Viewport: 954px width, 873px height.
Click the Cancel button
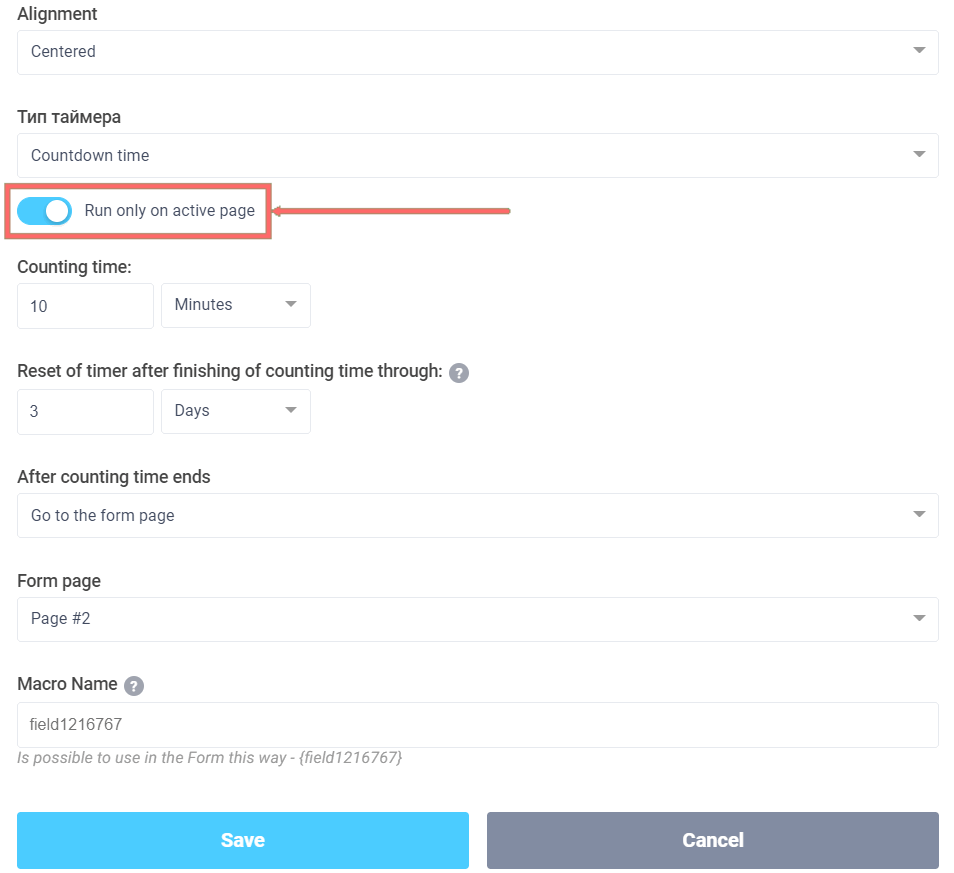coord(712,840)
